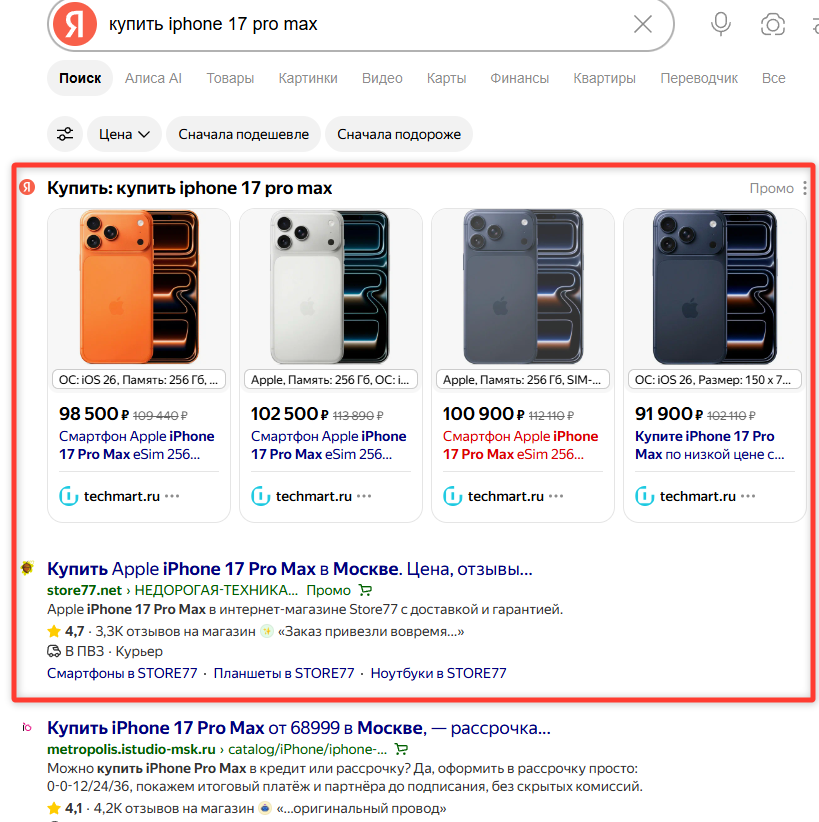Expand the Цена price dropdown
Image resolution: width=819 pixels, height=822 pixels.
[x=124, y=134]
